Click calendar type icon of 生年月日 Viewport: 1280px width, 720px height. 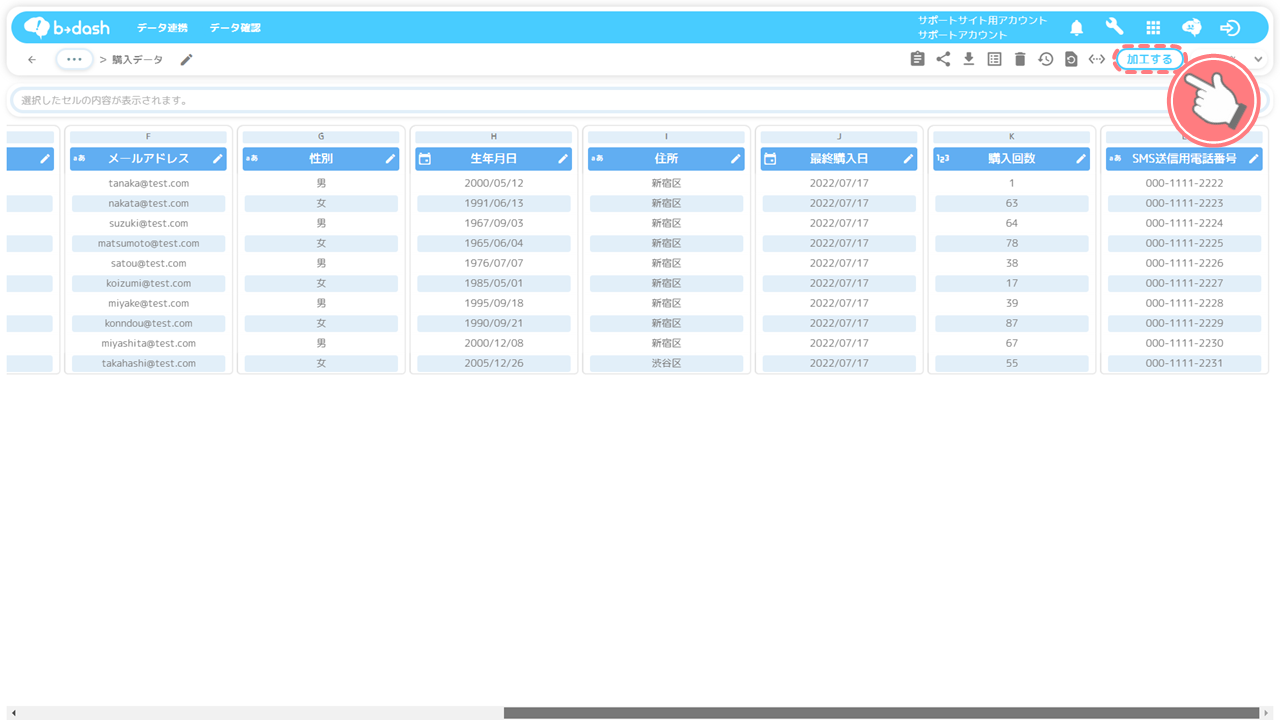click(x=425, y=159)
